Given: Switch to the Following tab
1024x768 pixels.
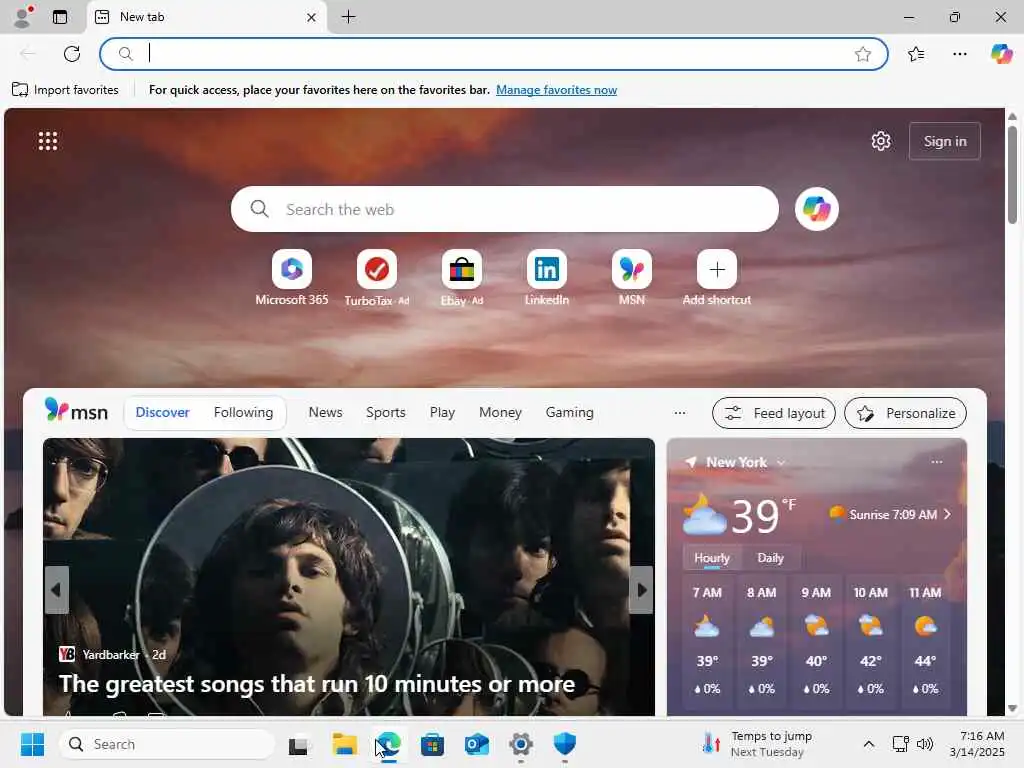Looking at the screenshot, I should (244, 412).
